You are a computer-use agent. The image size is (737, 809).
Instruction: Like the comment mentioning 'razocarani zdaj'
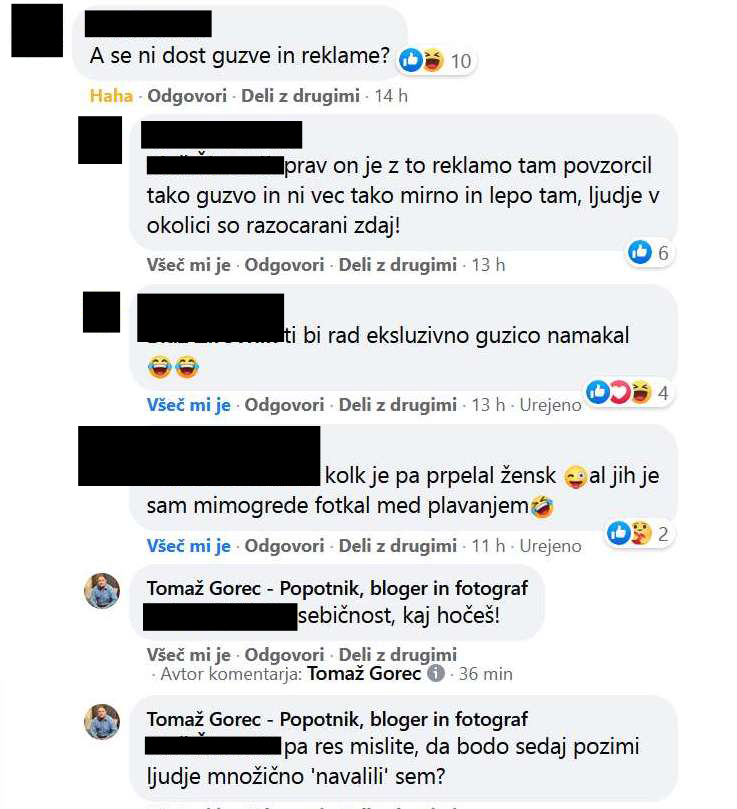click(x=188, y=265)
